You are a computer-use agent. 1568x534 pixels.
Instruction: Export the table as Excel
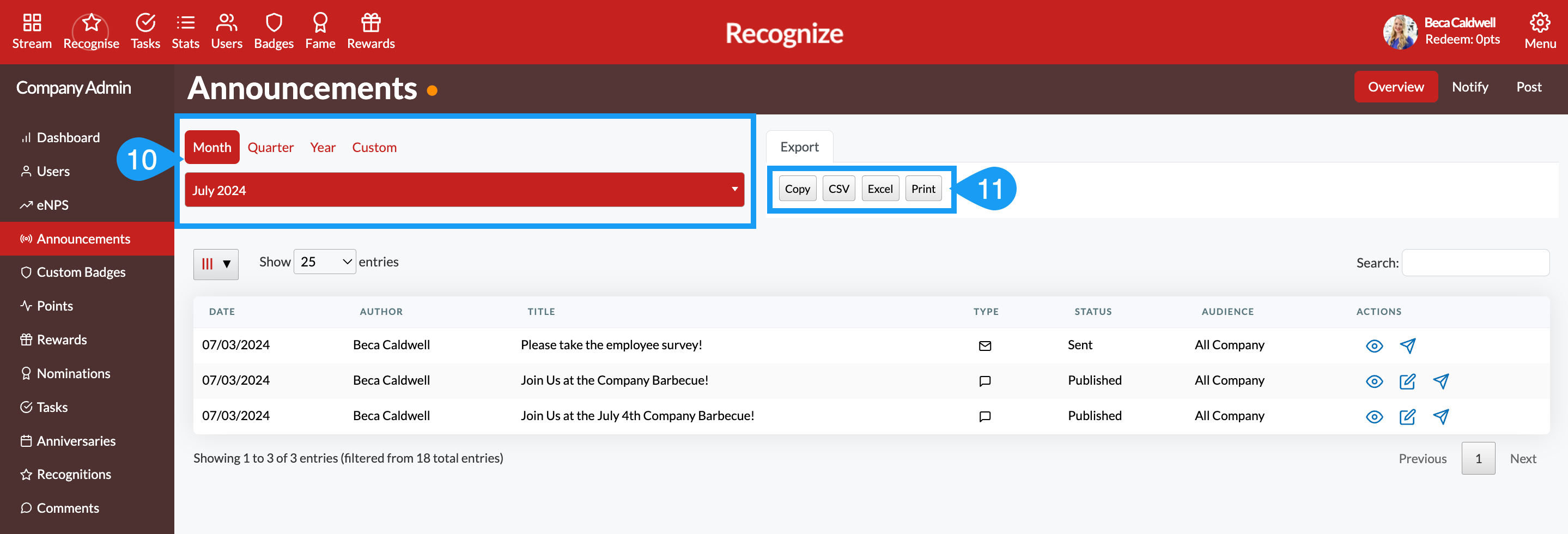click(x=880, y=188)
